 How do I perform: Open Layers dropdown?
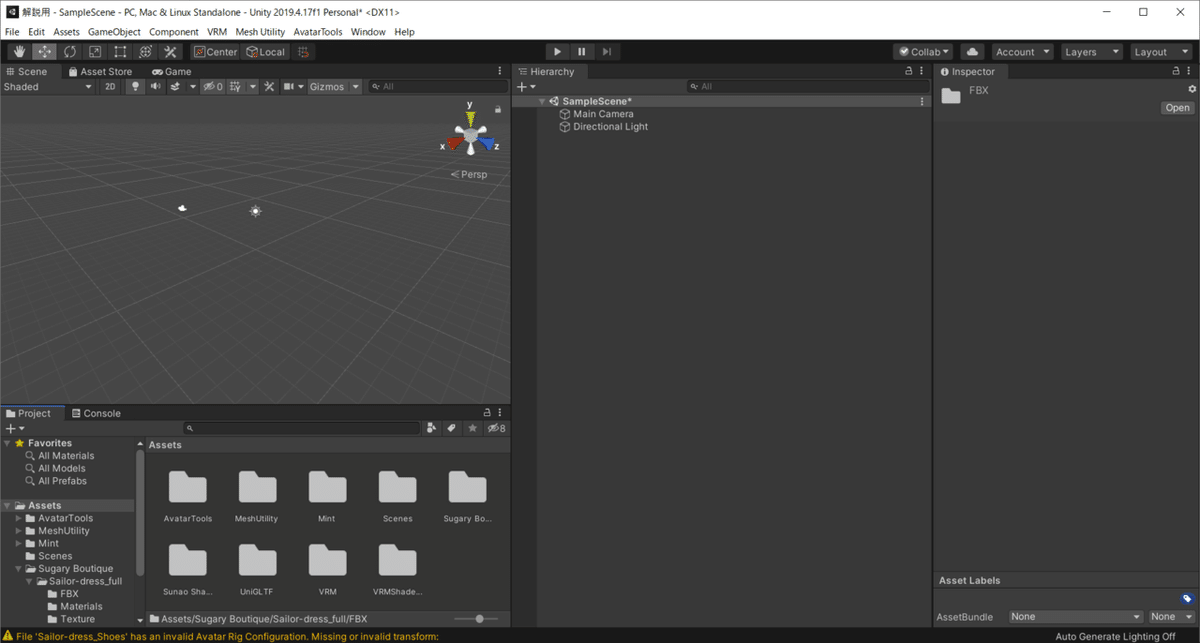click(x=1092, y=52)
